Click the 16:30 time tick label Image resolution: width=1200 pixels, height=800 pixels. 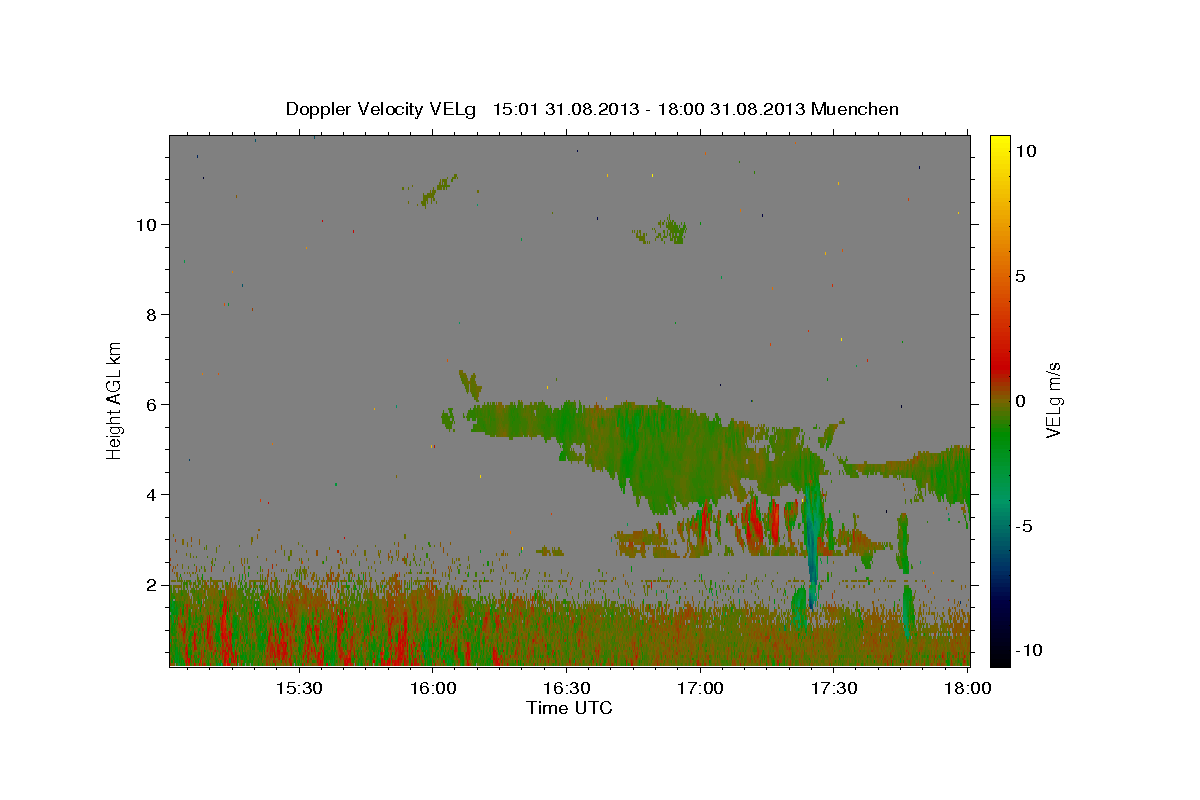[x=566, y=689]
